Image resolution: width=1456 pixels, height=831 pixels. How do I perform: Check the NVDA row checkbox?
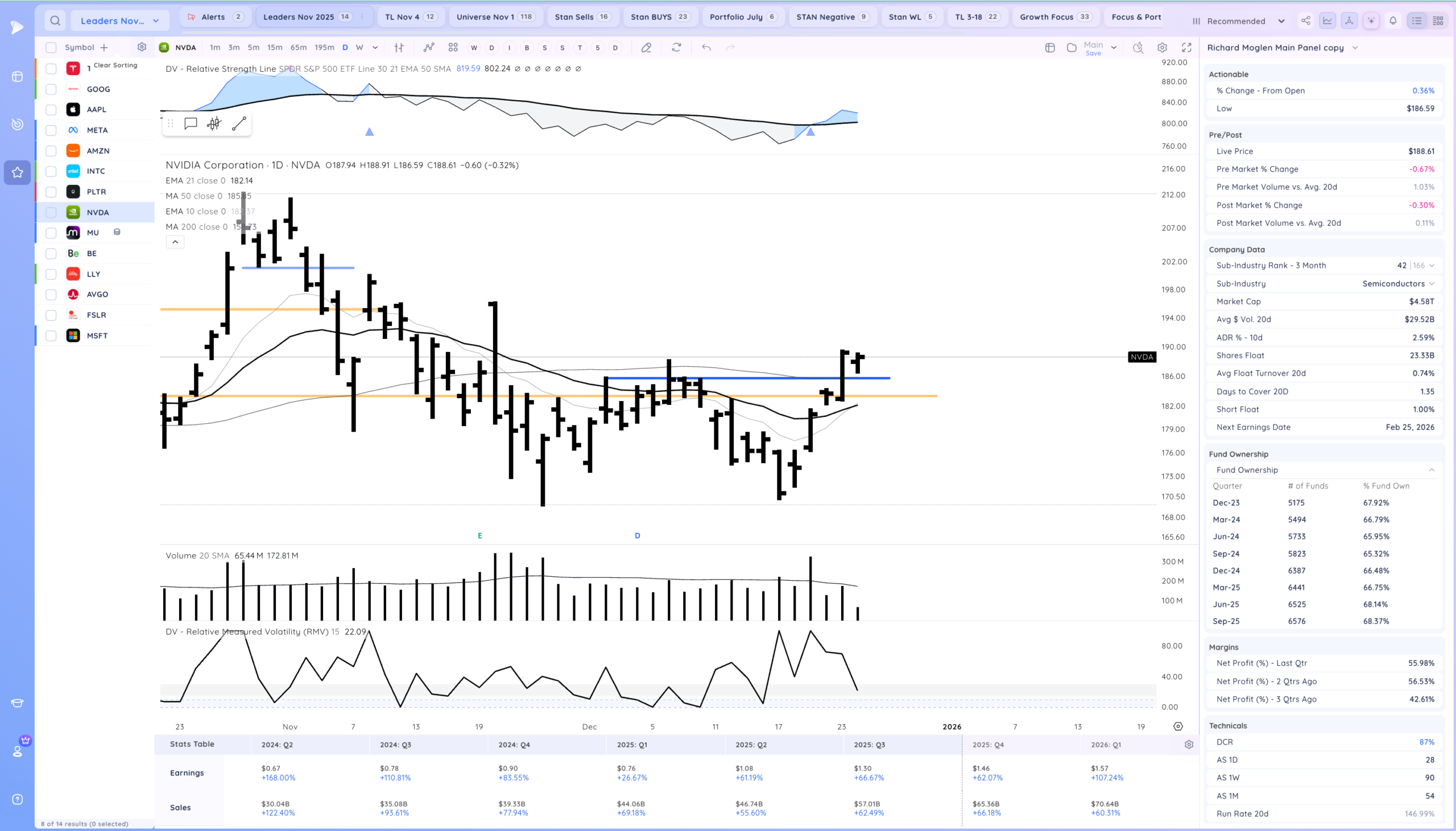click(51, 212)
